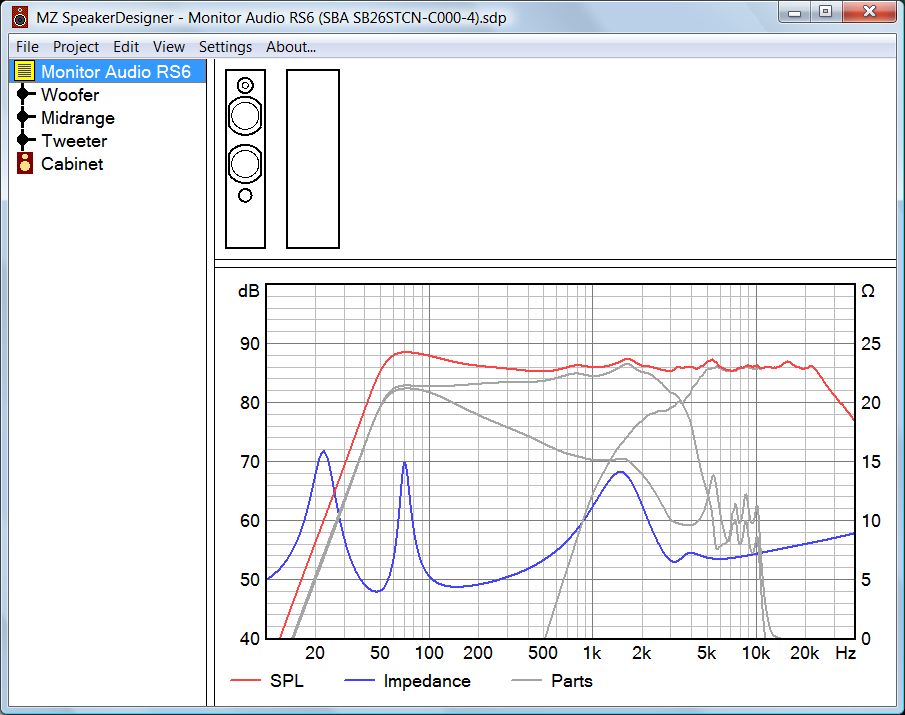Click the yellow project icon beside Monitor Audio RS6

coord(25,71)
